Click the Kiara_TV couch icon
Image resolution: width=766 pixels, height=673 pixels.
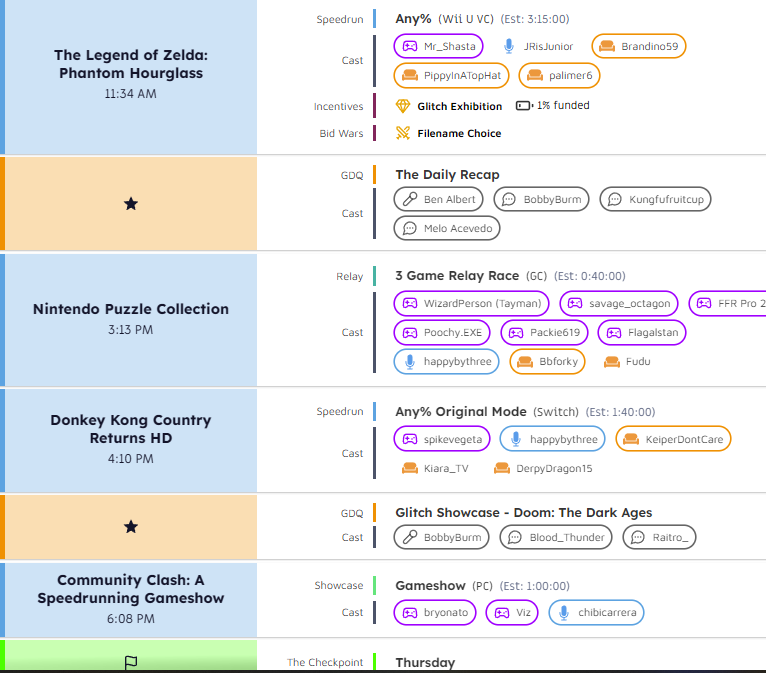[409, 468]
